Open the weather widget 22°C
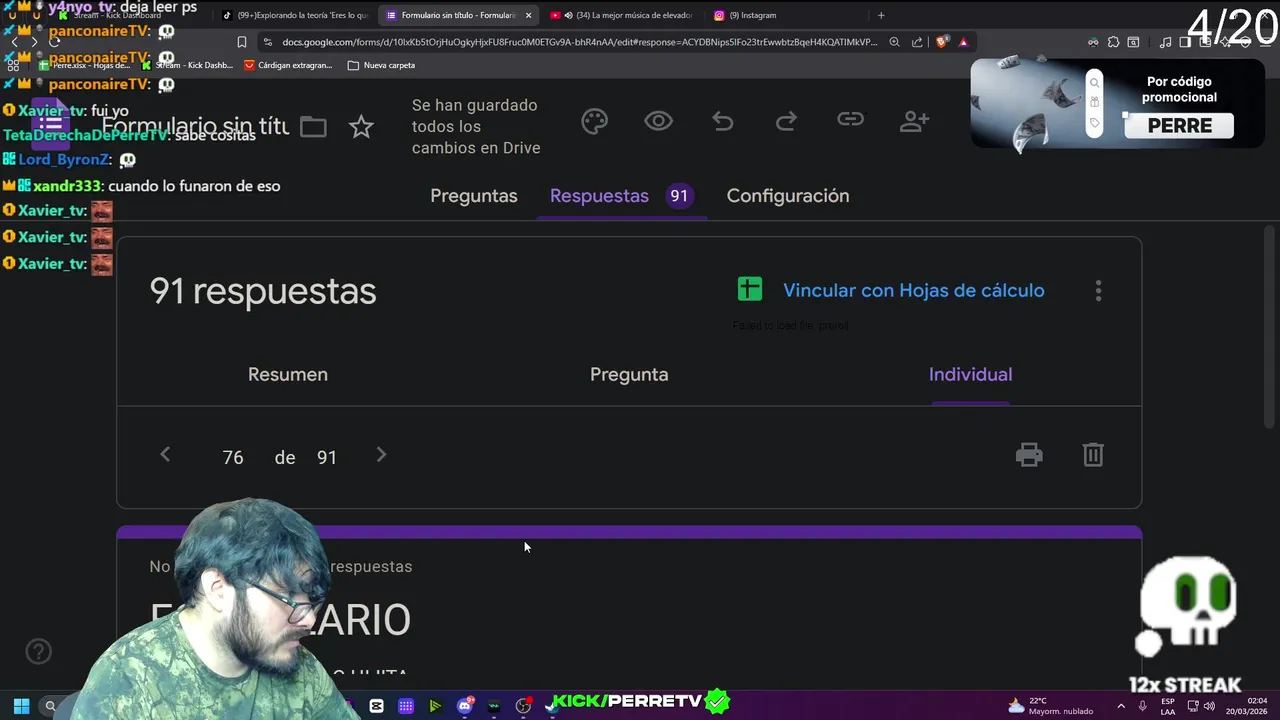The image size is (1280, 720). pos(1050,706)
